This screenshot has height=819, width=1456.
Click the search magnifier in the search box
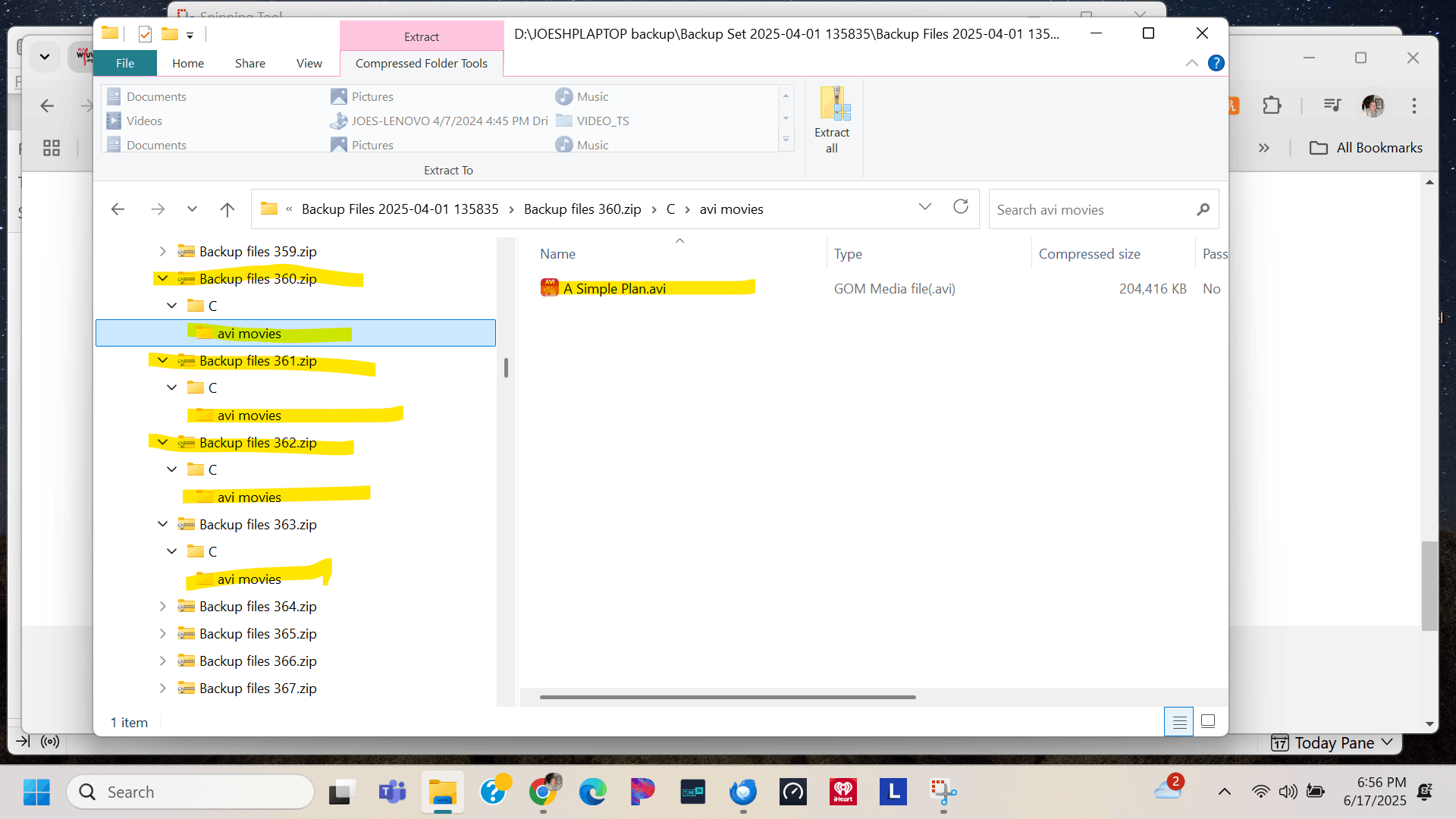tap(1203, 209)
